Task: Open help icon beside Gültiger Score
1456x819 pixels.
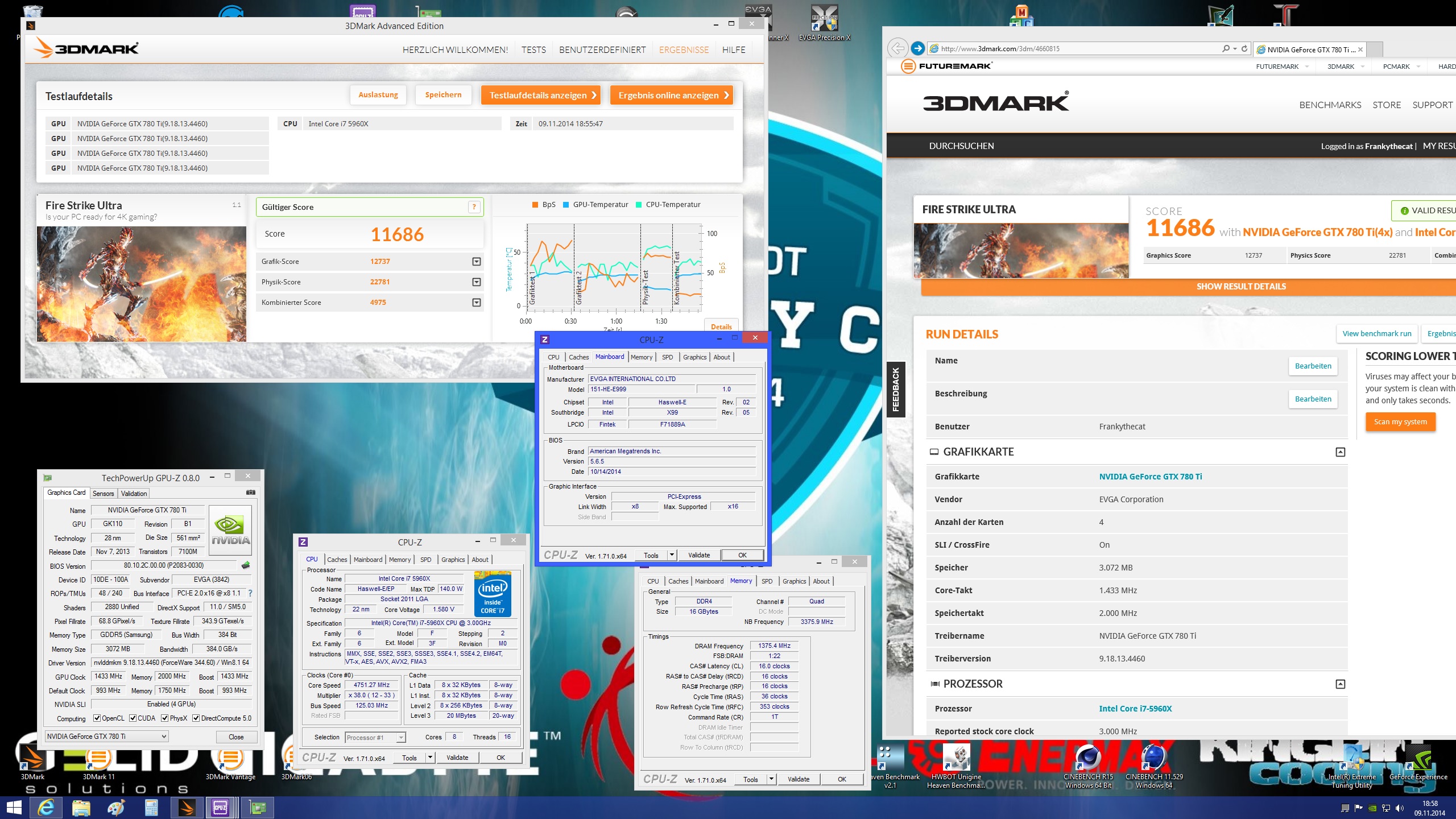Action: 474,208
